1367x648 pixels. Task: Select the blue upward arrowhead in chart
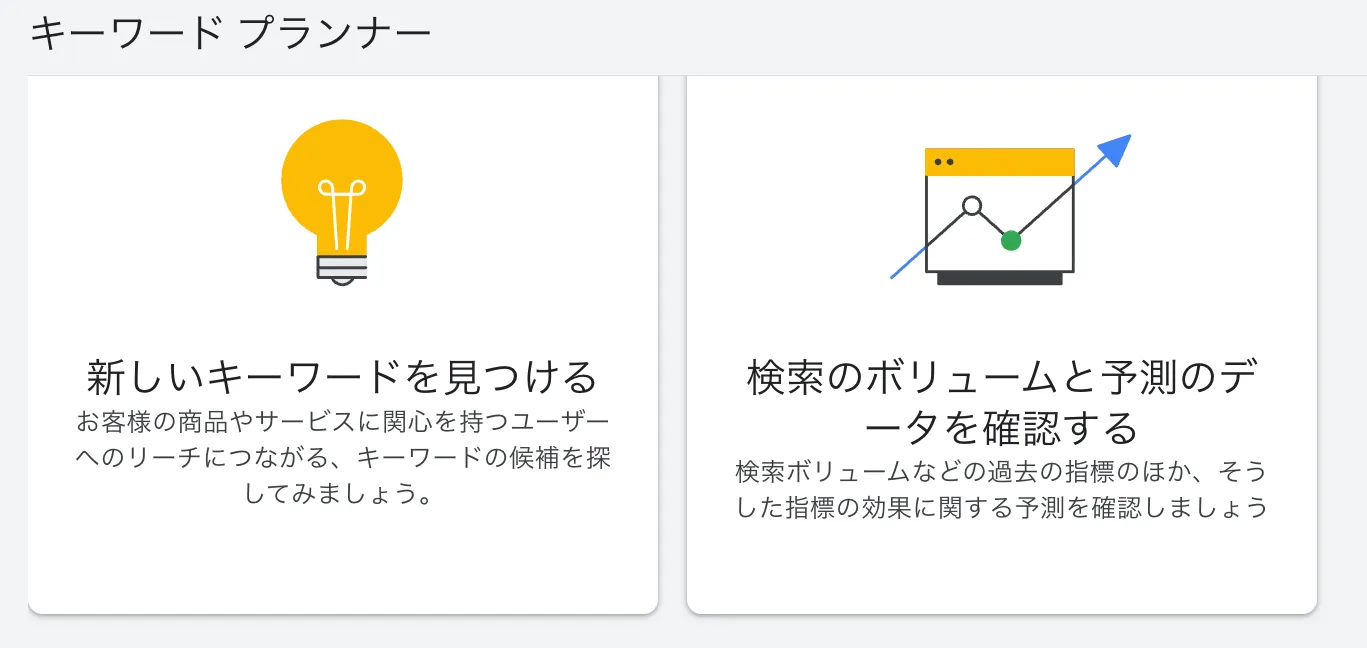[1116, 150]
